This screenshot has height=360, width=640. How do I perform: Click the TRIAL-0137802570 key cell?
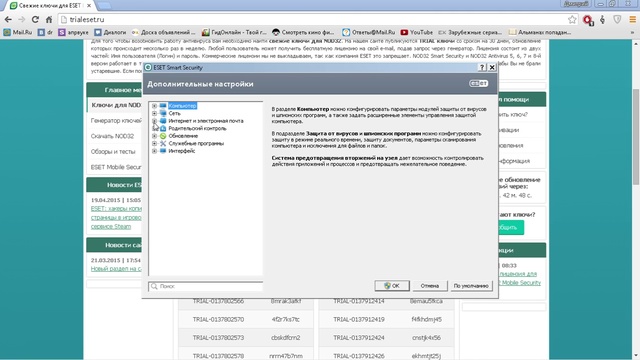pyautogui.click(x=218, y=319)
